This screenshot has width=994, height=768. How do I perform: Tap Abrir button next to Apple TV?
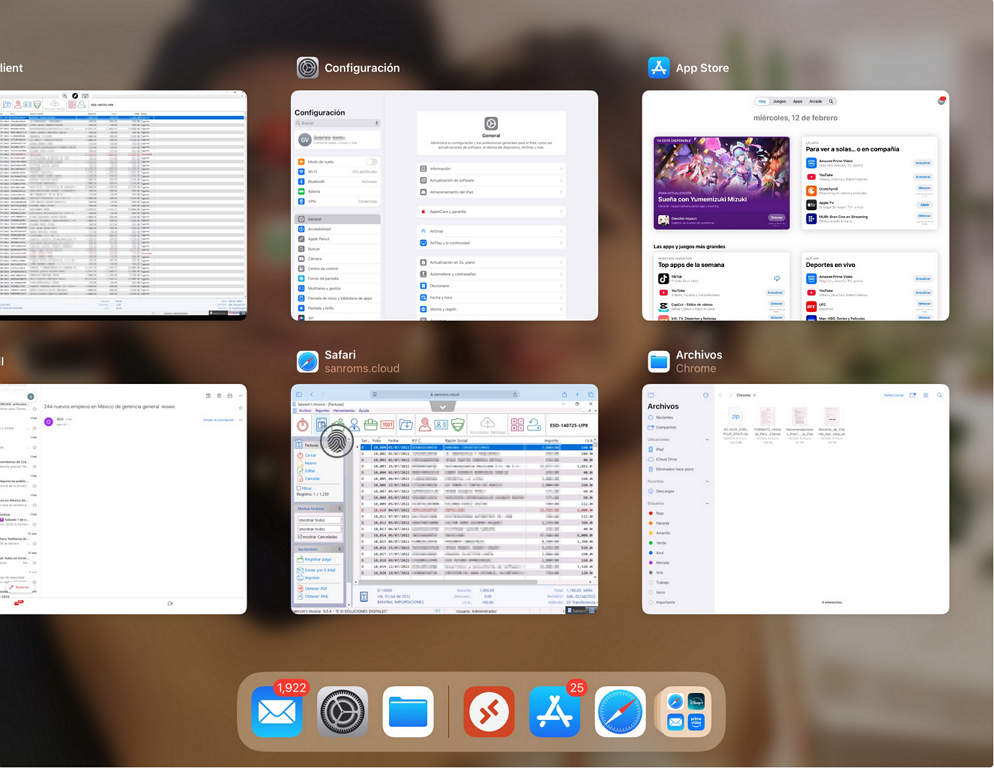point(924,205)
